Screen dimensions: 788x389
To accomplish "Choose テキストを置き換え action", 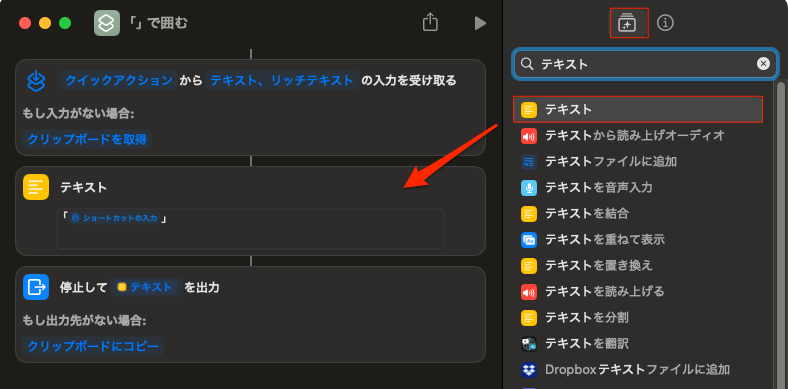I will (638, 265).
